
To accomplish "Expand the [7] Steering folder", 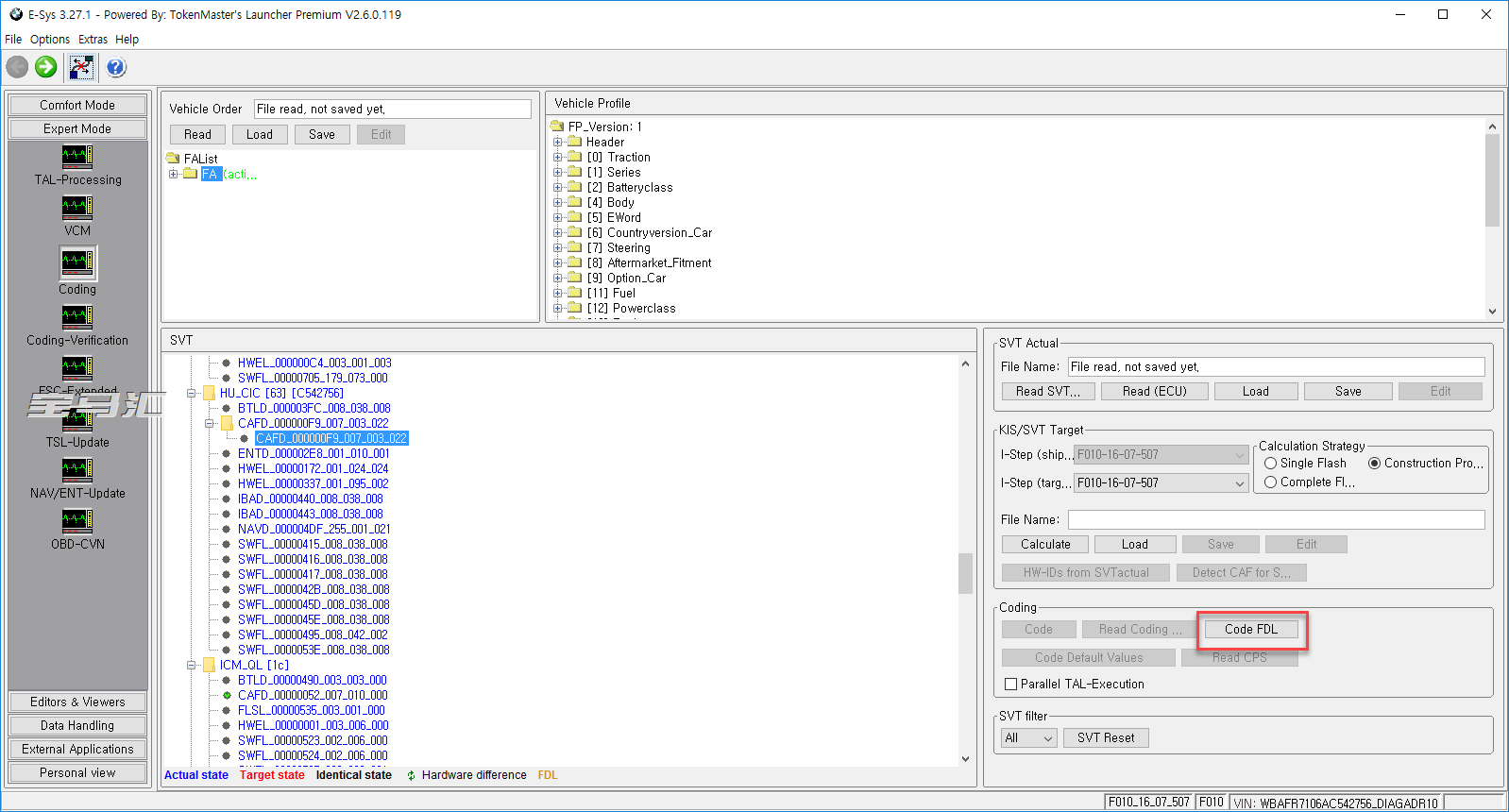I will coord(558,248).
